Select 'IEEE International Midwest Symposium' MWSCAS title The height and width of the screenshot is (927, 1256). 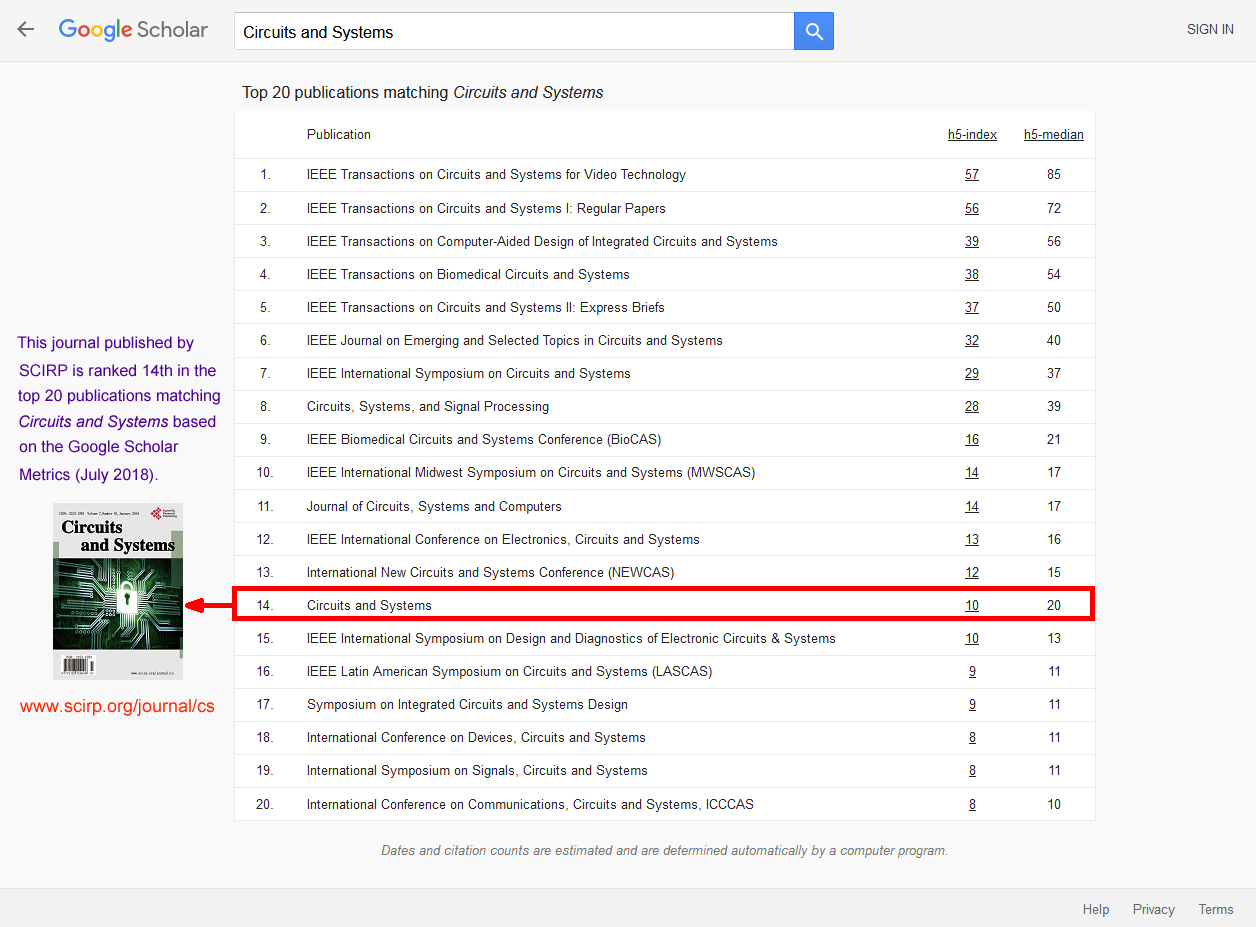(x=531, y=472)
